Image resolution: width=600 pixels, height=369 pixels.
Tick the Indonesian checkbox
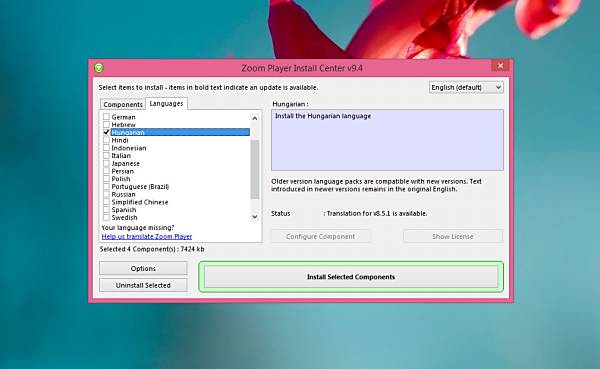pyautogui.click(x=106, y=148)
